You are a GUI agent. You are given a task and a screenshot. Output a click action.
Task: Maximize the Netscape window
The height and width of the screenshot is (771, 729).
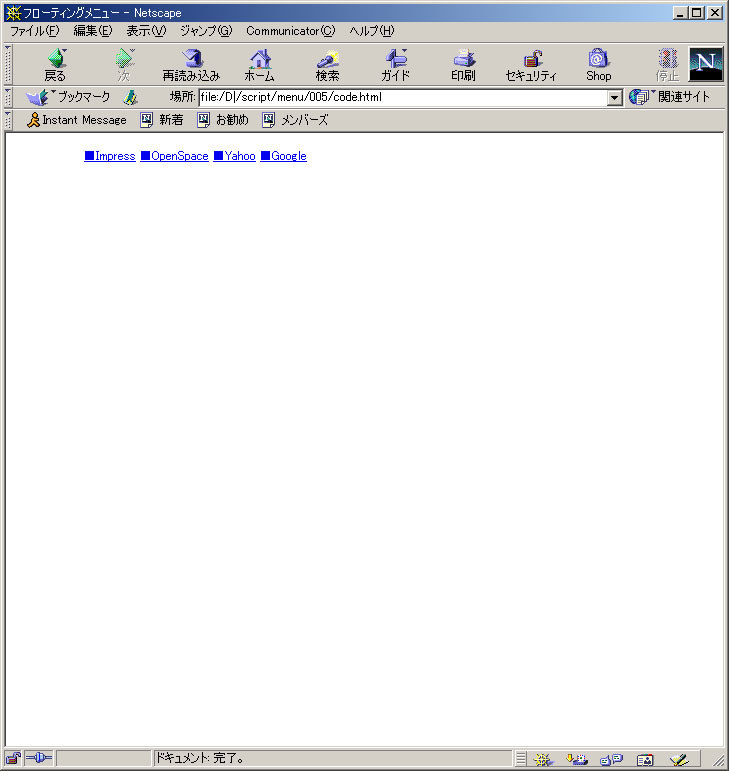(697, 13)
